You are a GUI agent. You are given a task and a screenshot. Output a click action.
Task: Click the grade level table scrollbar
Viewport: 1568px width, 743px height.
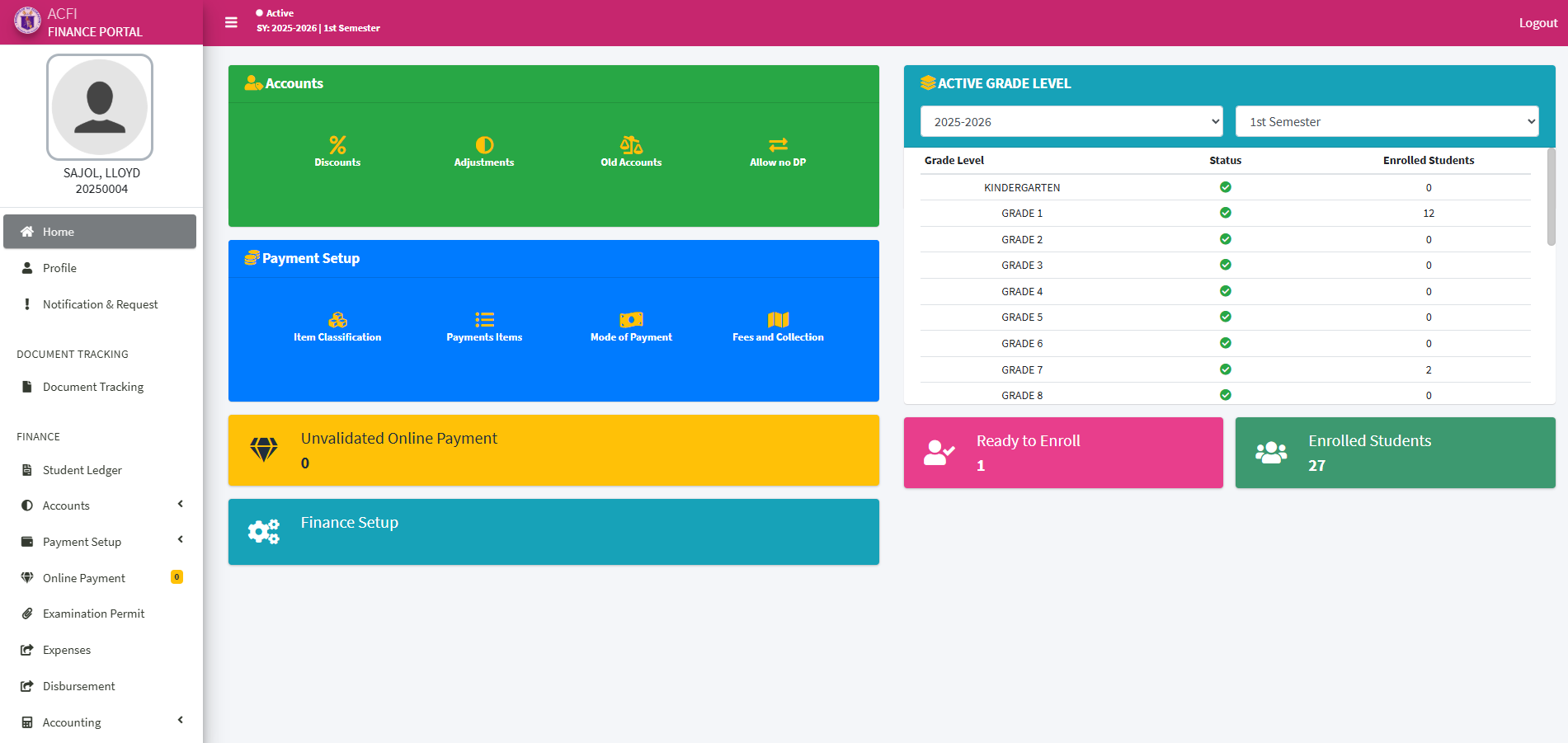tap(1551, 198)
